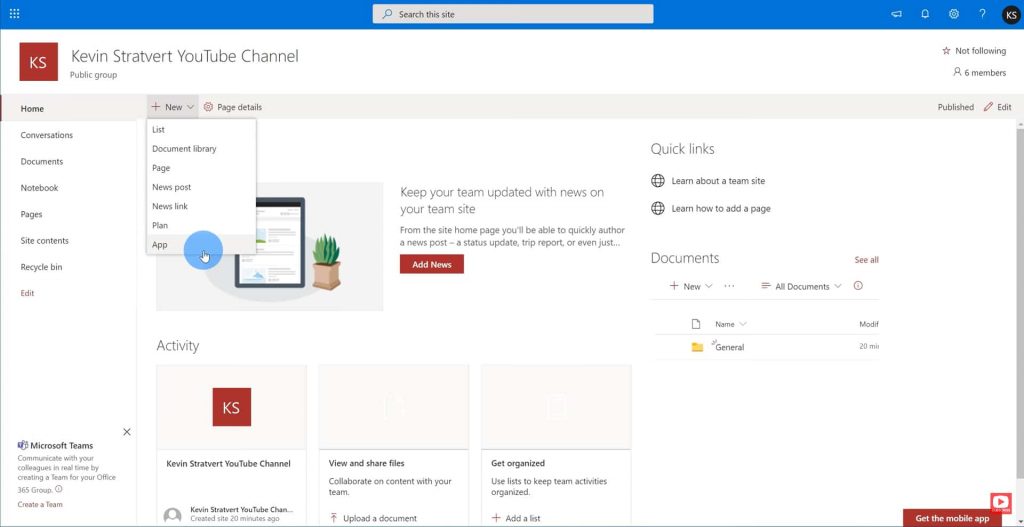Image resolution: width=1024 pixels, height=527 pixels.
Task: Click the YouTube logo icon
Action: click(x=1000, y=502)
